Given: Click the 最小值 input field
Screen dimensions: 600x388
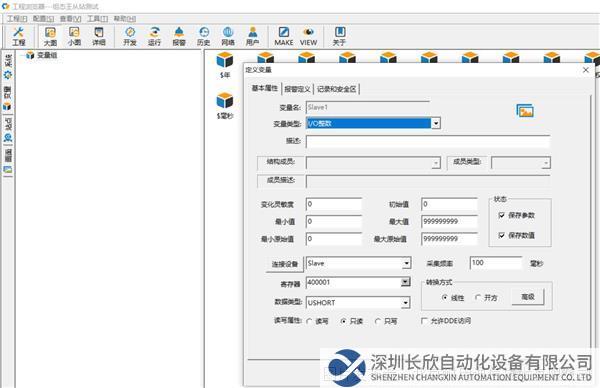Looking at the screenshot, I should pyautogui.click(x=334, y=222).
